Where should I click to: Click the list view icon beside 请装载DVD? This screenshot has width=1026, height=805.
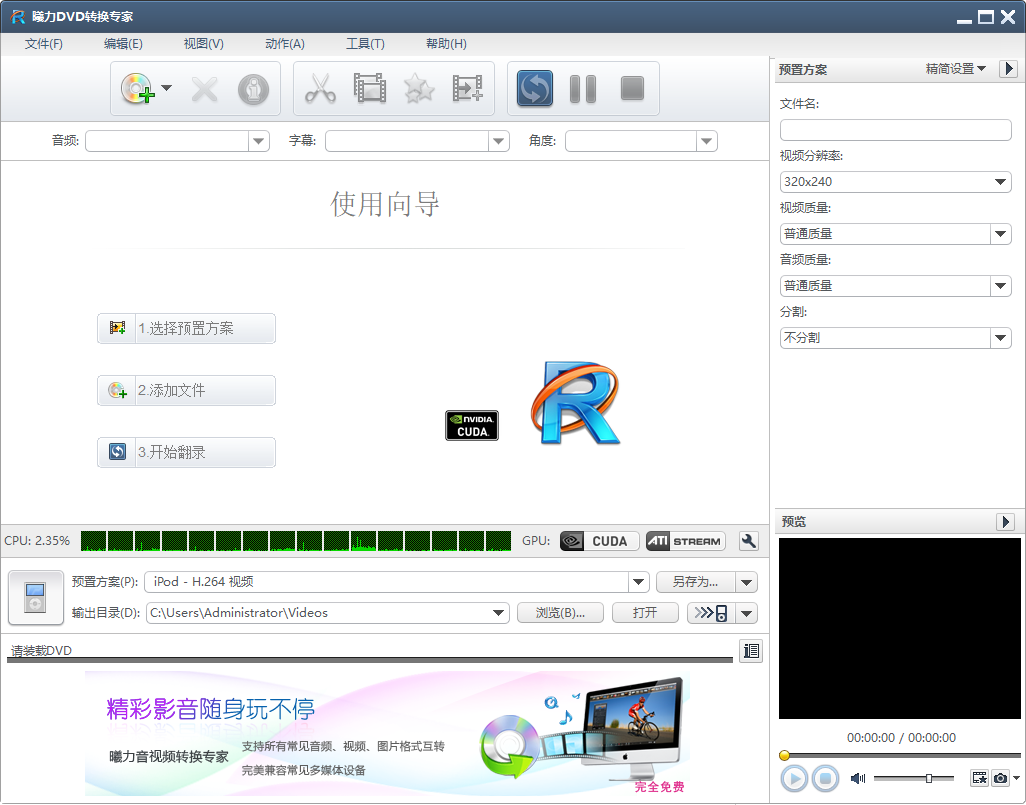[751, 651]
